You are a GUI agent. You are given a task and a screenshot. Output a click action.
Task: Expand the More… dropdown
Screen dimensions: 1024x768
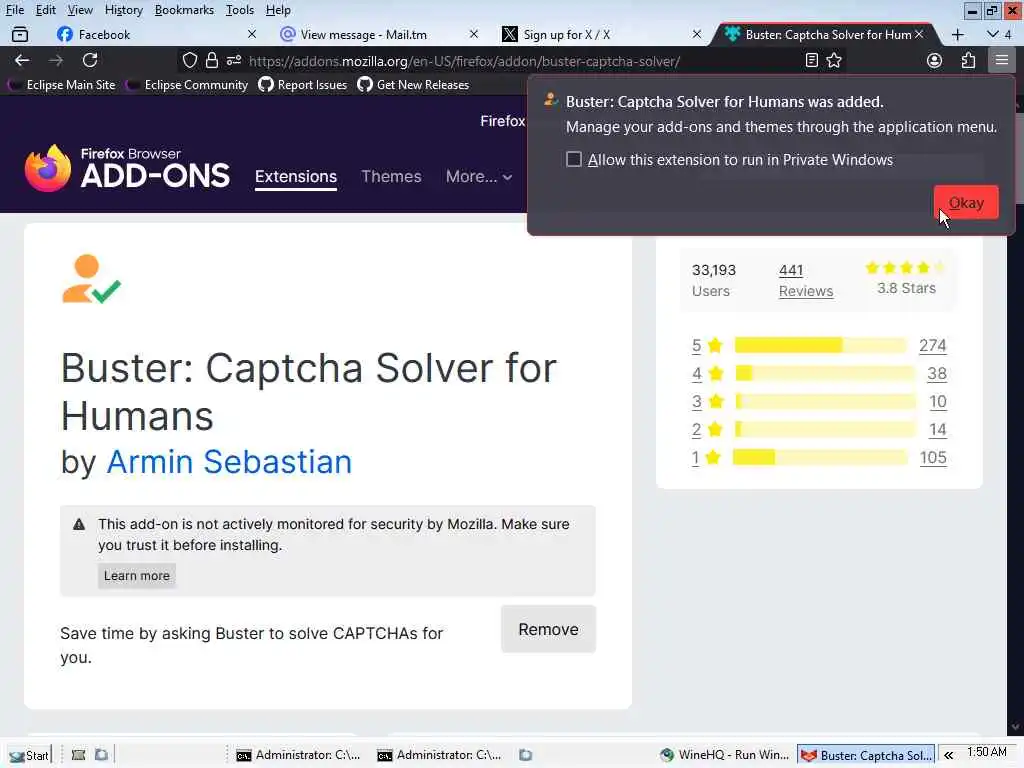click(x=479, y=176)
